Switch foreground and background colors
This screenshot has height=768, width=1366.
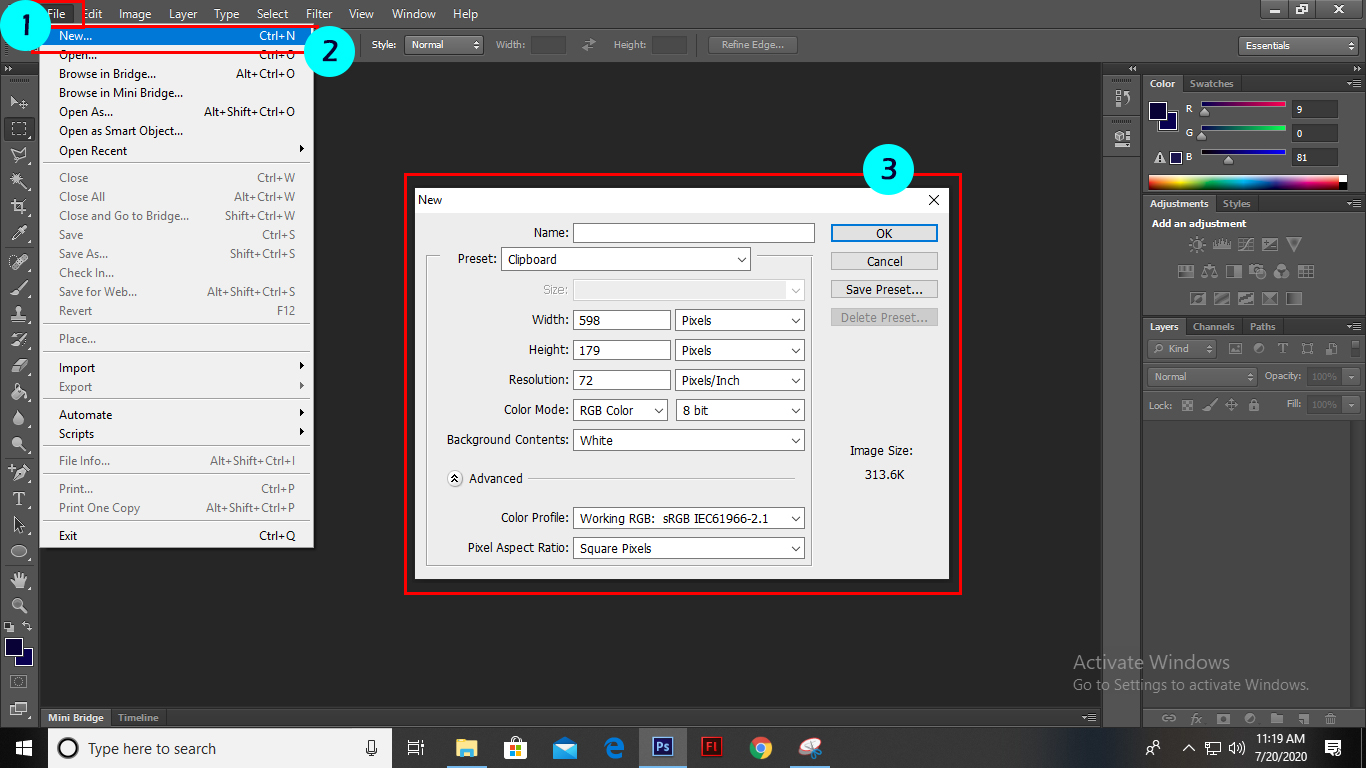28,626
